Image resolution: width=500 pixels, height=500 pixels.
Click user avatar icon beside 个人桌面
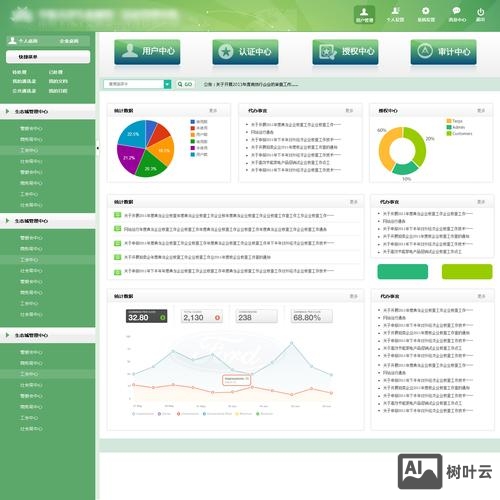pyautogui.click(x=12, y=41)
